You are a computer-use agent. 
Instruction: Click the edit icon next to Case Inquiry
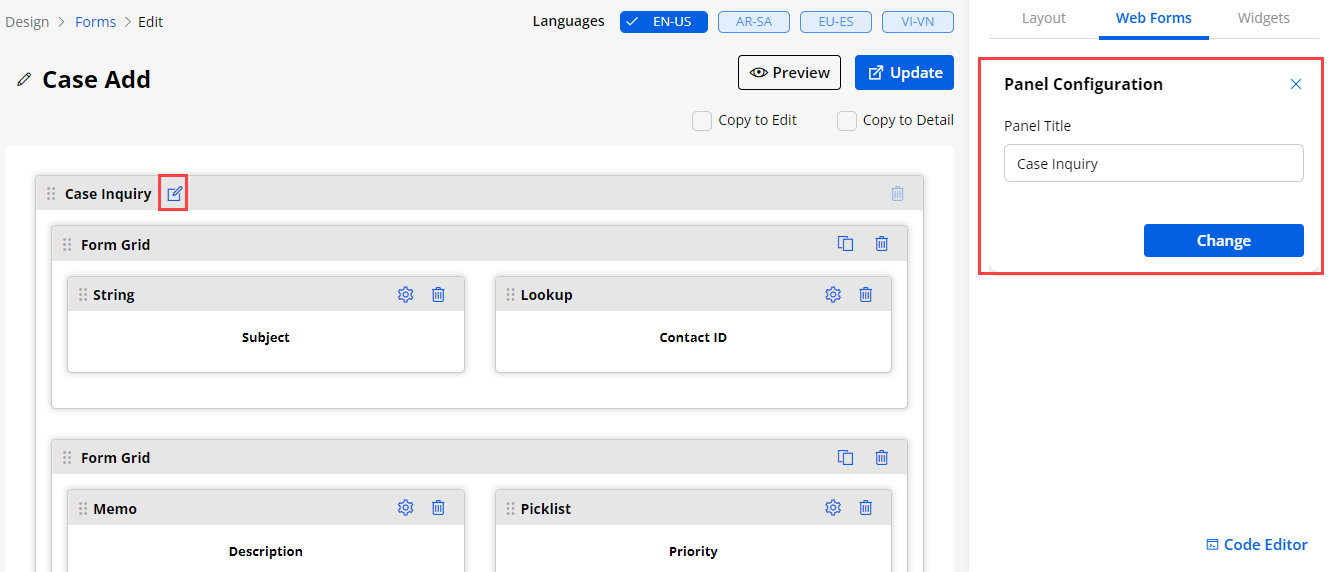pyautogui.click(x=175, y=193)
